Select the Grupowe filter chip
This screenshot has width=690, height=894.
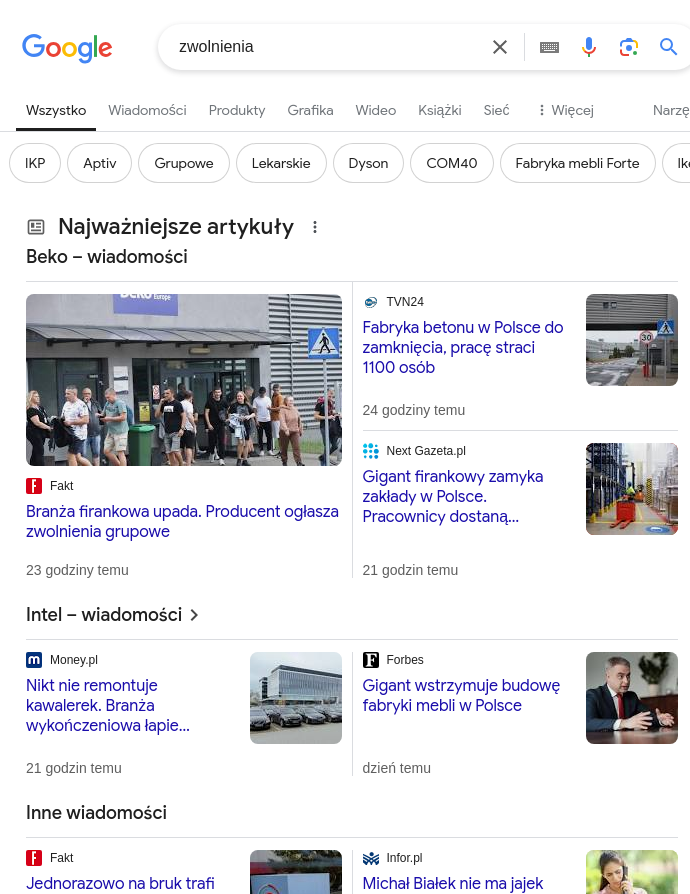[184, 163]
